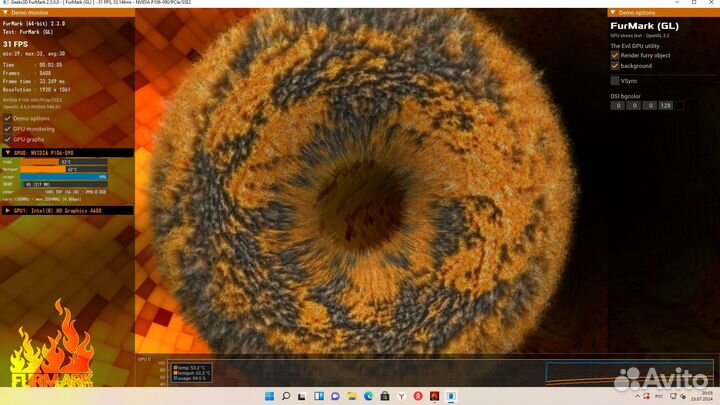
Task: Disable the background checkbox
Action: 615,66
